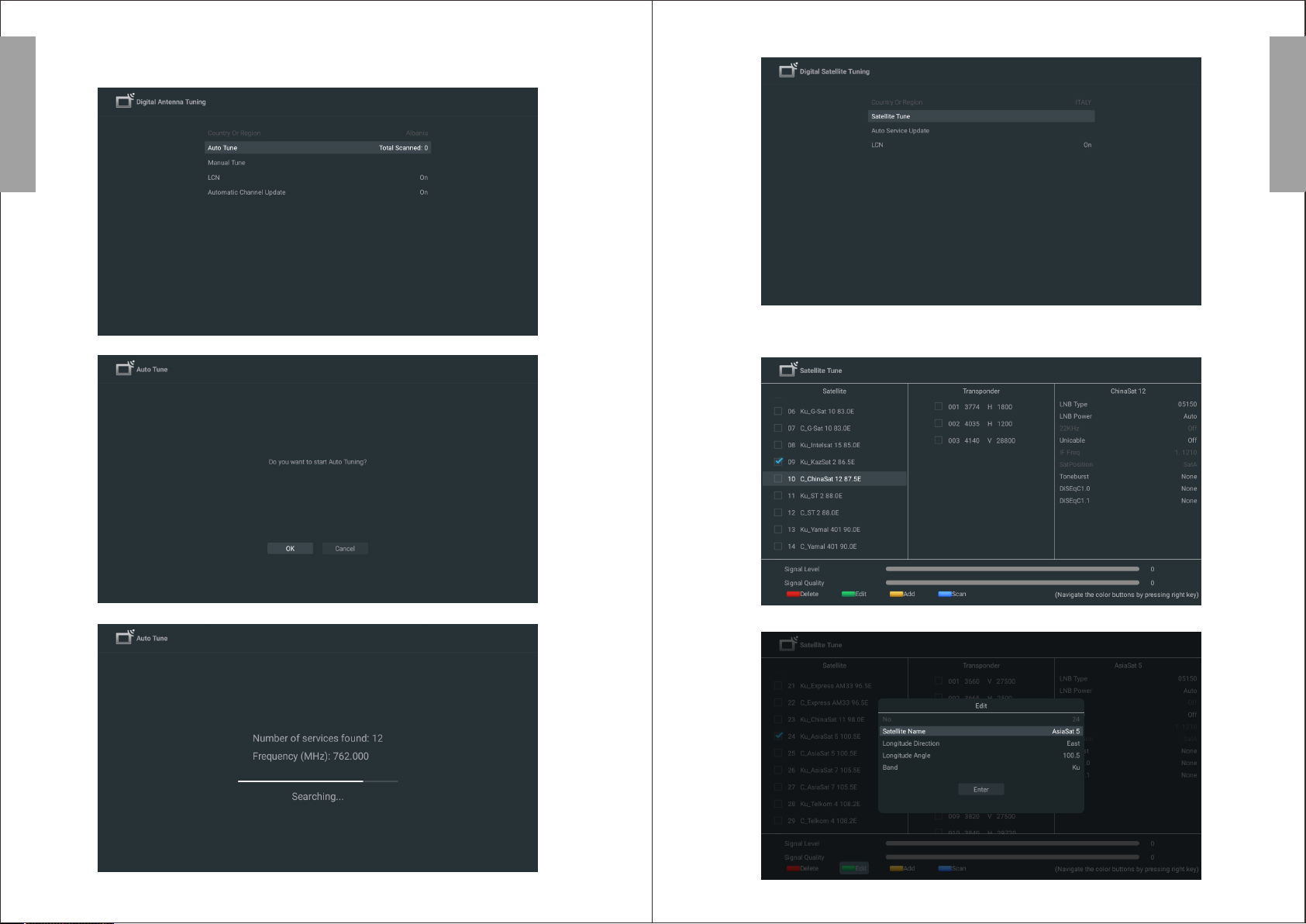The width and height of the screenshot is (1306, 924).
Task: Click the Frequency (MHz): 762.000 text
Action: point(311,756)
